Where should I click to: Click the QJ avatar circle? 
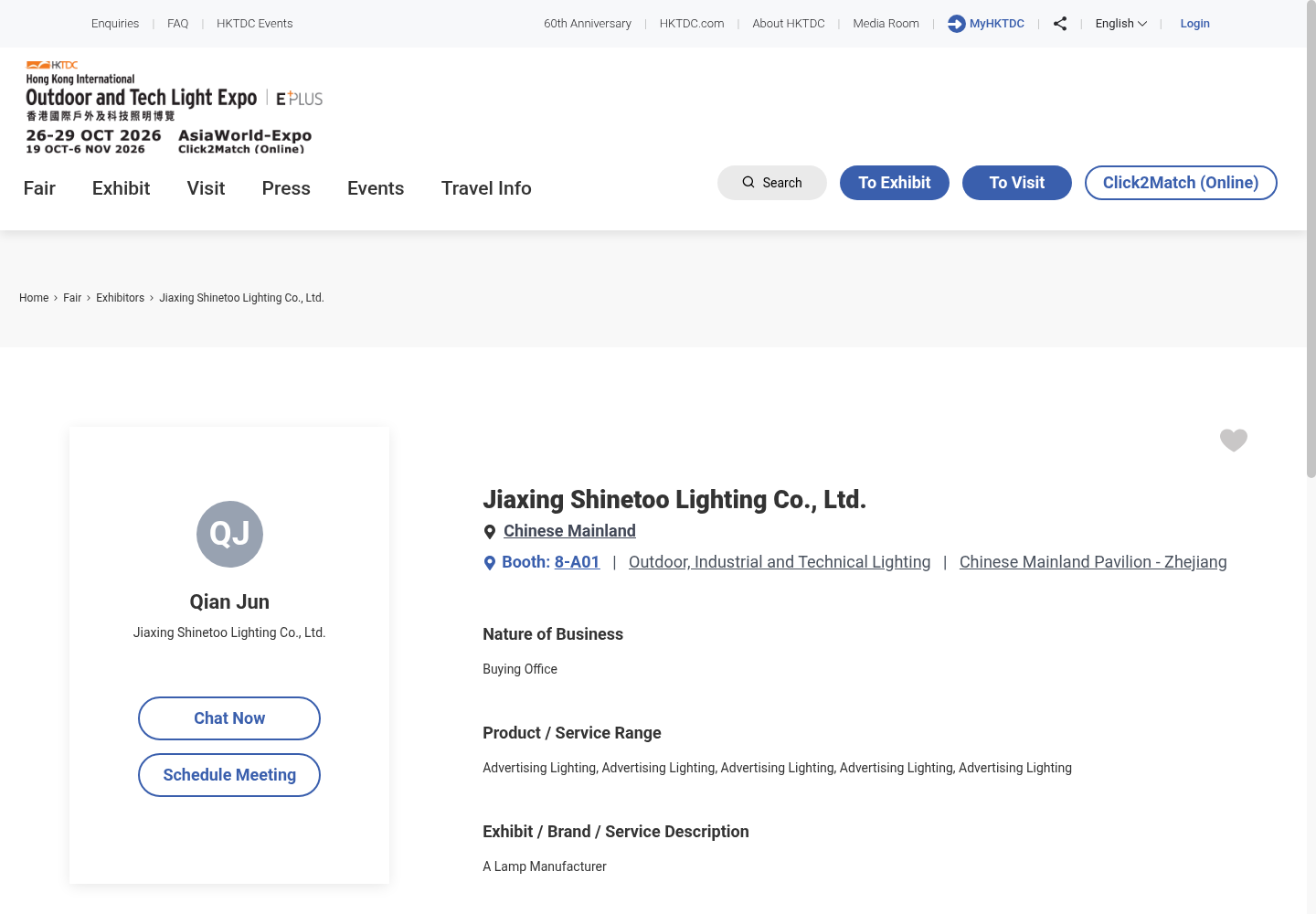[x=229, y=534]
